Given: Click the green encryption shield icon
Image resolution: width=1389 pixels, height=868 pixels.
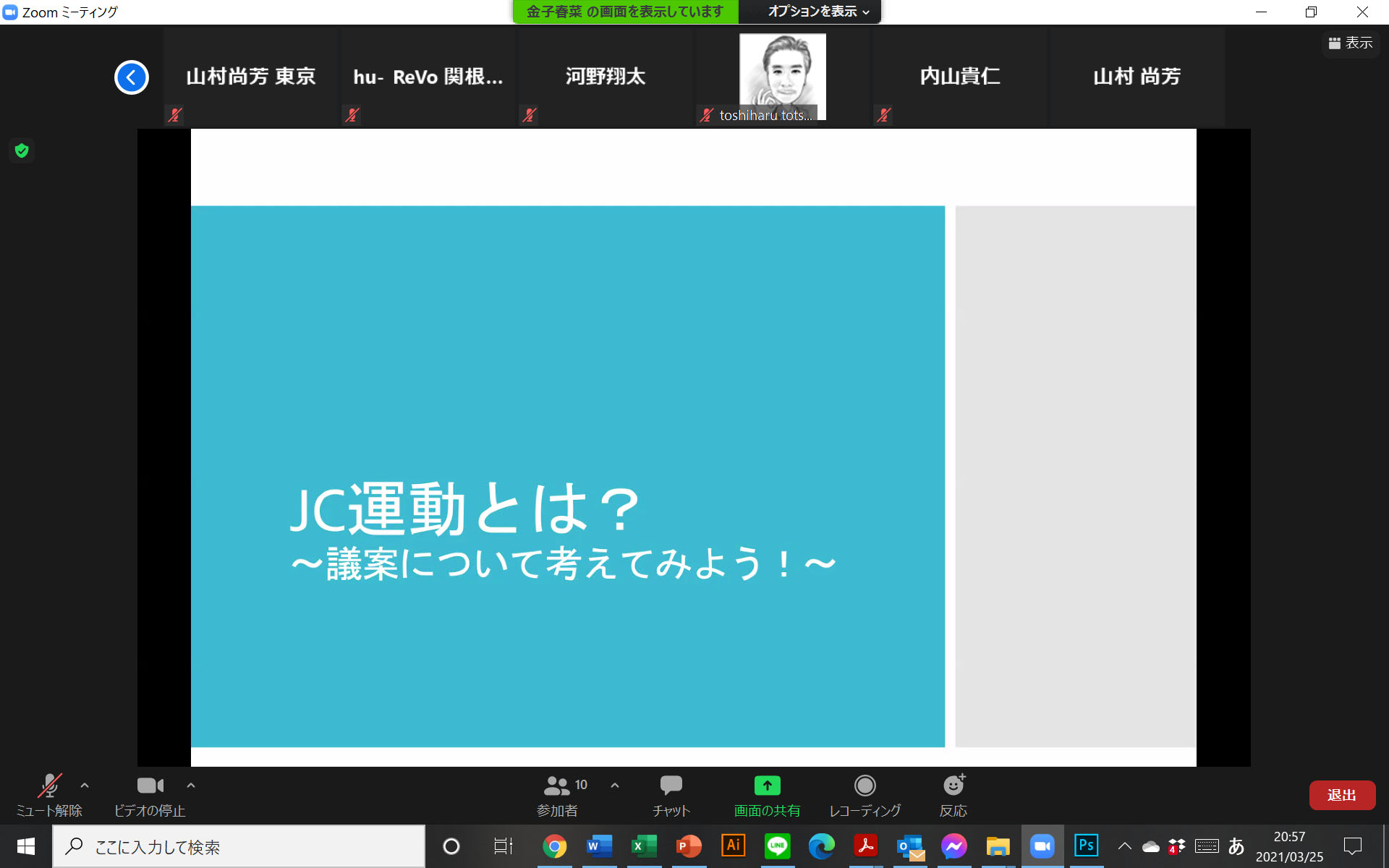Looking at the screenshot, I should tap(22, 150).
